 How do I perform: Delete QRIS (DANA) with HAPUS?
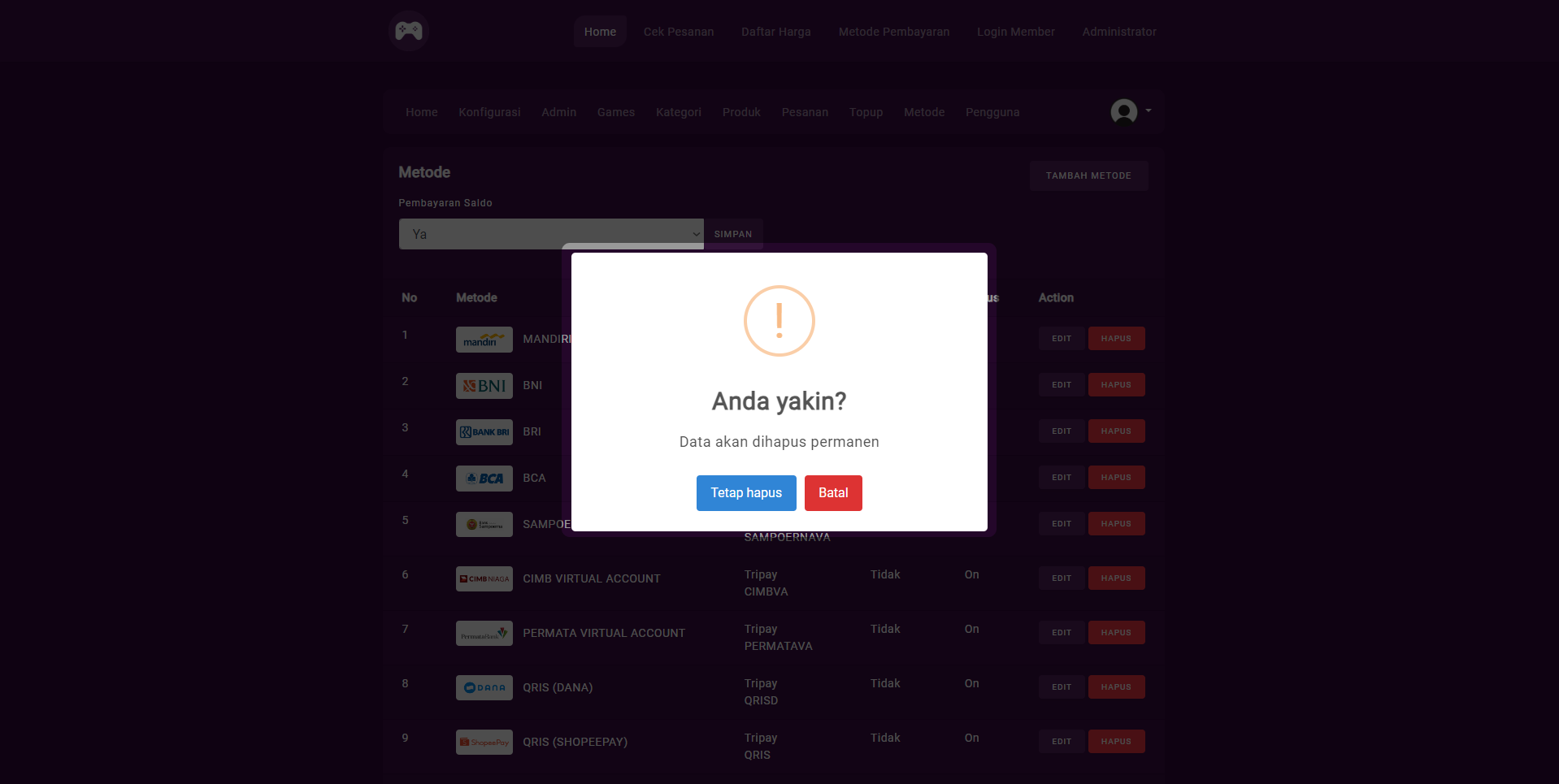coord(1116,687)
